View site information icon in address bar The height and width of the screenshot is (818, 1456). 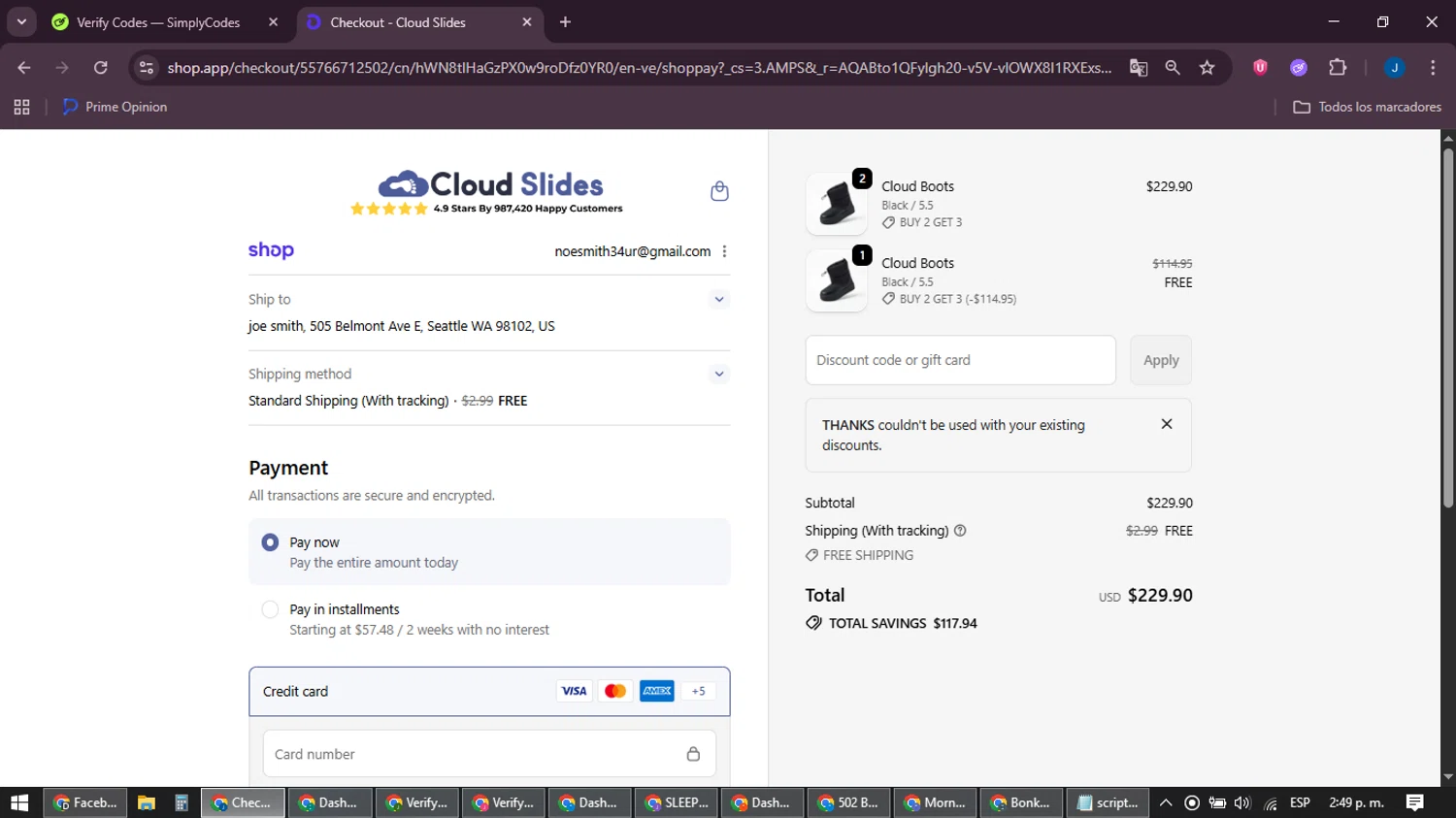(147, 67)
